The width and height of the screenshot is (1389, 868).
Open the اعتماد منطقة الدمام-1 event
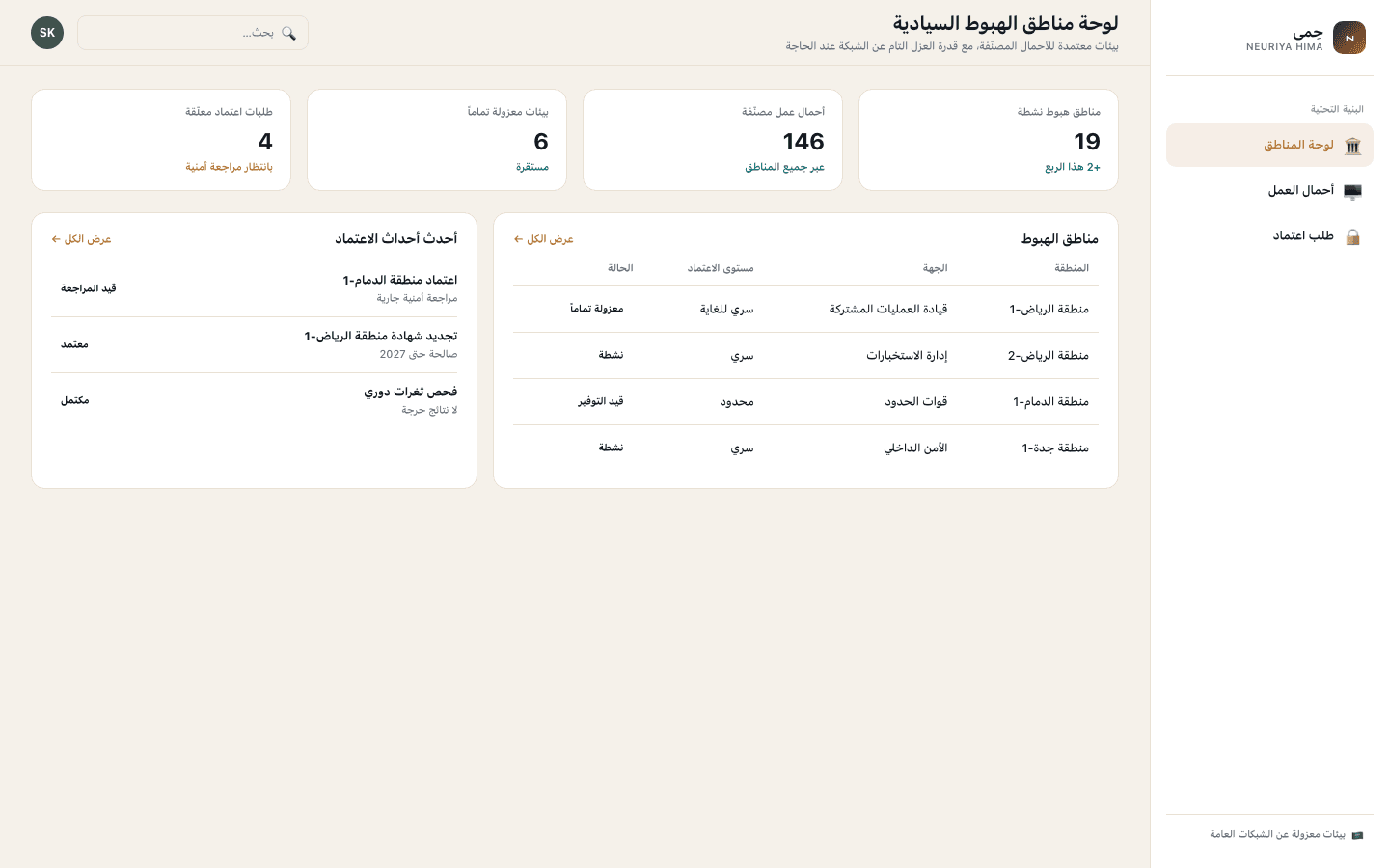254,288
